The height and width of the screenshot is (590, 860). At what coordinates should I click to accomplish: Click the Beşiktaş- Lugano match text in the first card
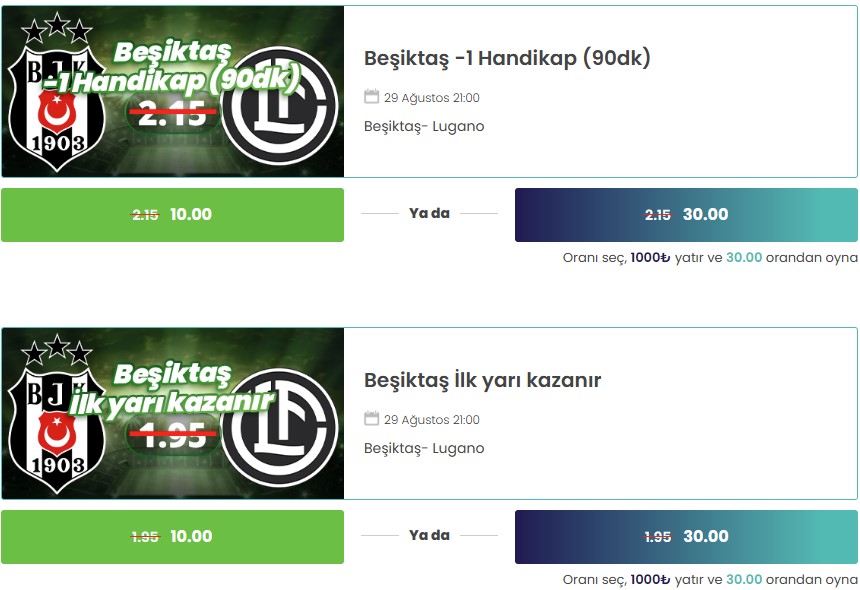(424, 127)
